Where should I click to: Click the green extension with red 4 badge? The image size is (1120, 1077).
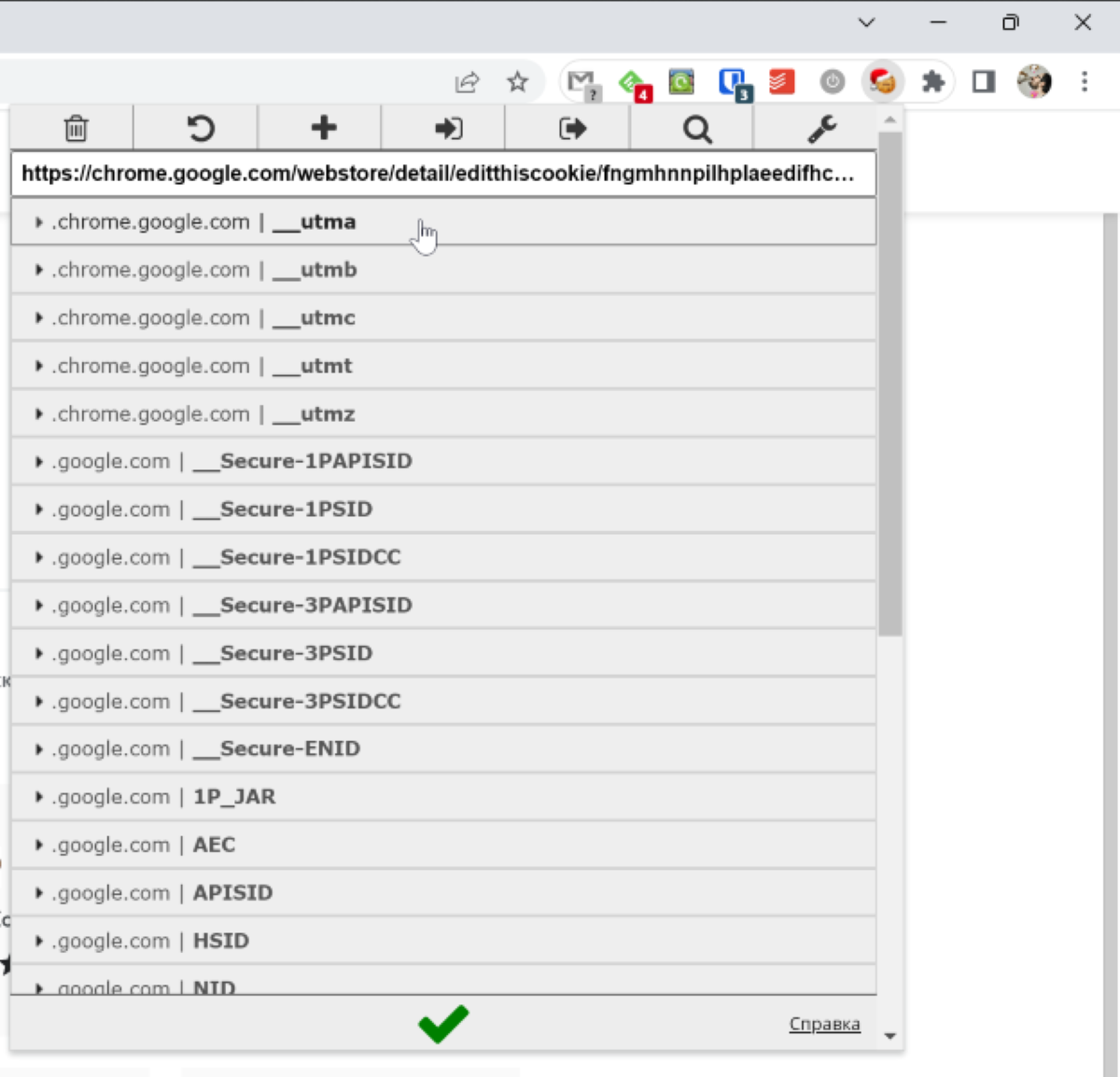pyautogui.click(x=635, y=84)
